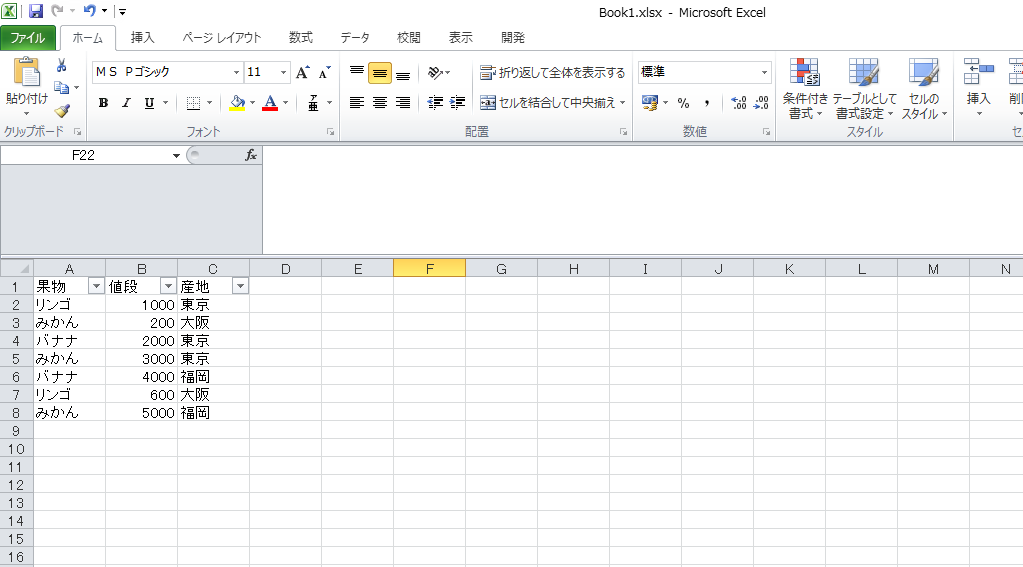Apply comma style number format
Screen dimensions: 1023x567
(x=707, y=103)
